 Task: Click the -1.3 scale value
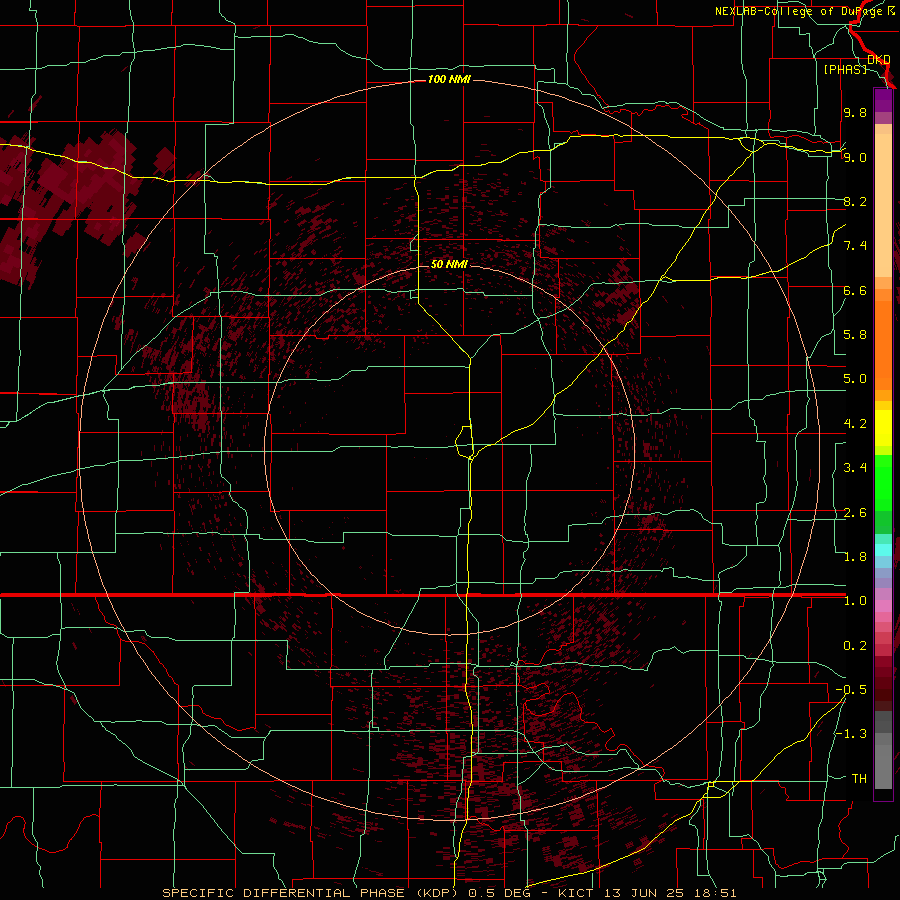click(851, 734)
